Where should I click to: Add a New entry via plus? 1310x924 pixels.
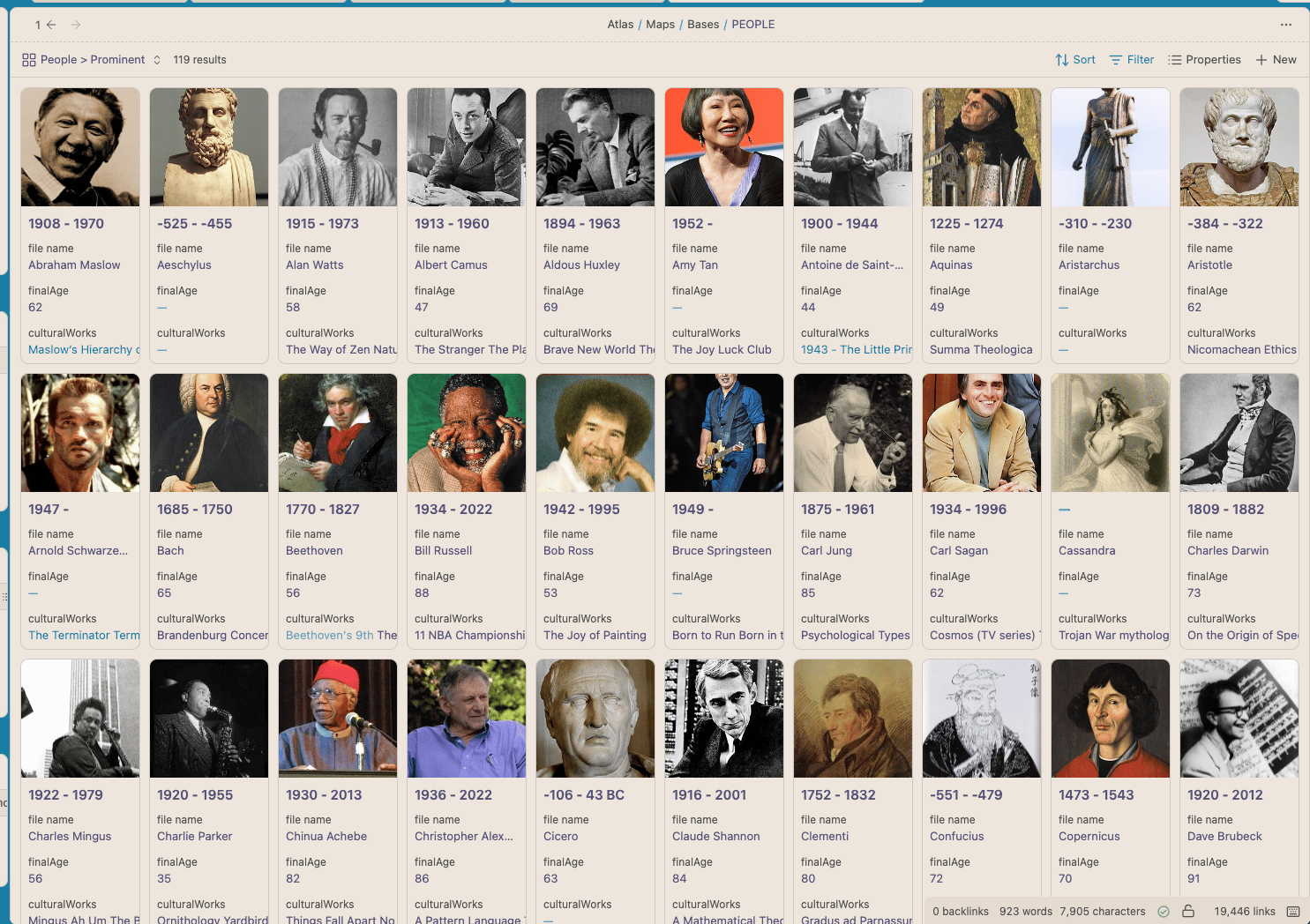point(1276,60)
